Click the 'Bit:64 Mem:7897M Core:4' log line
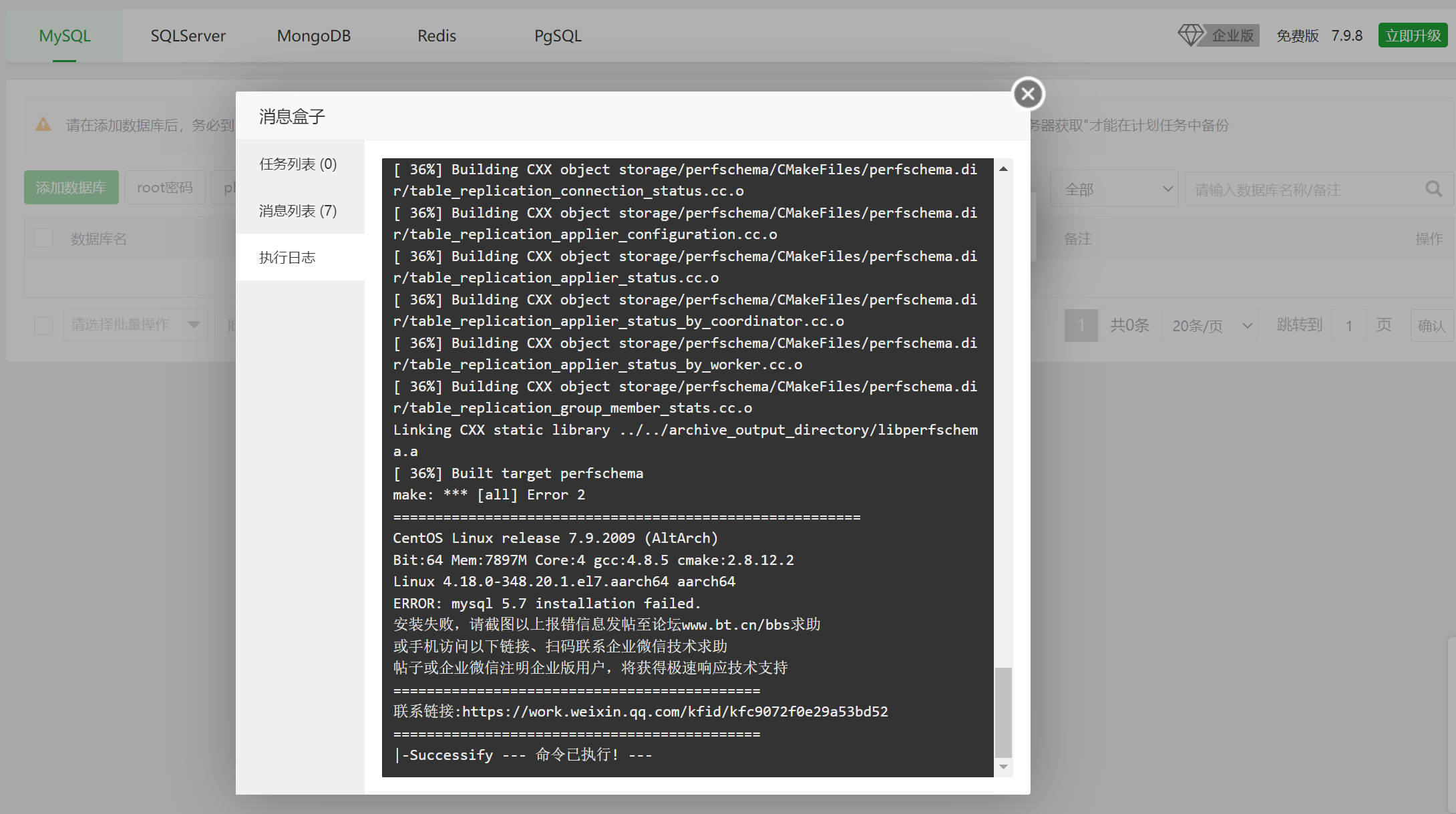1456x814 pixels. click(593, 560)
